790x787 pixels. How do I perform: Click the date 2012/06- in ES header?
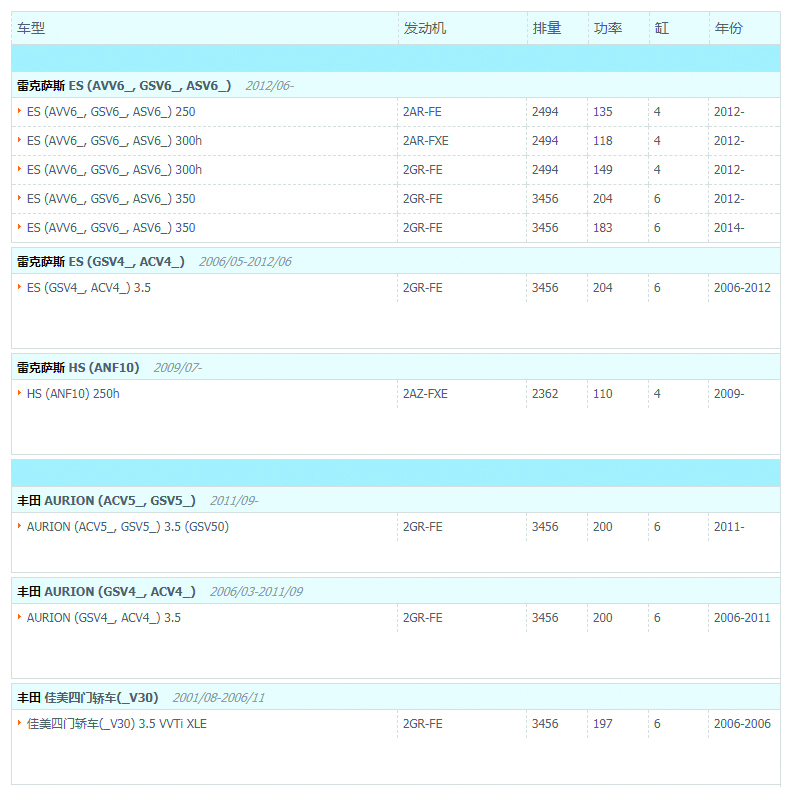pos(270,86)
